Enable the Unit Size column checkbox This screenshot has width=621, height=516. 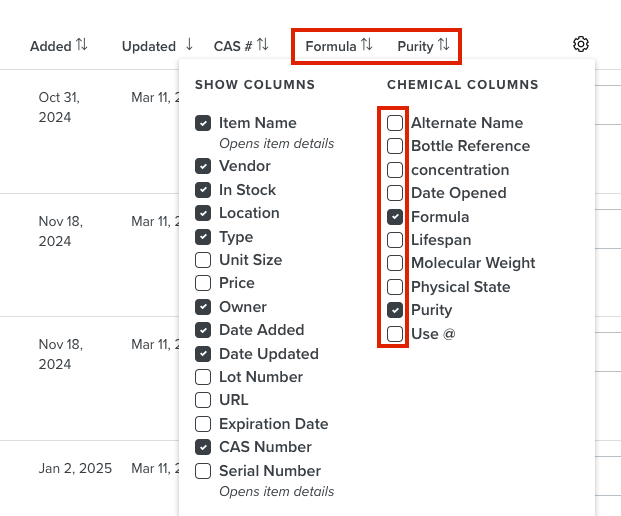[x=203, y=260]
